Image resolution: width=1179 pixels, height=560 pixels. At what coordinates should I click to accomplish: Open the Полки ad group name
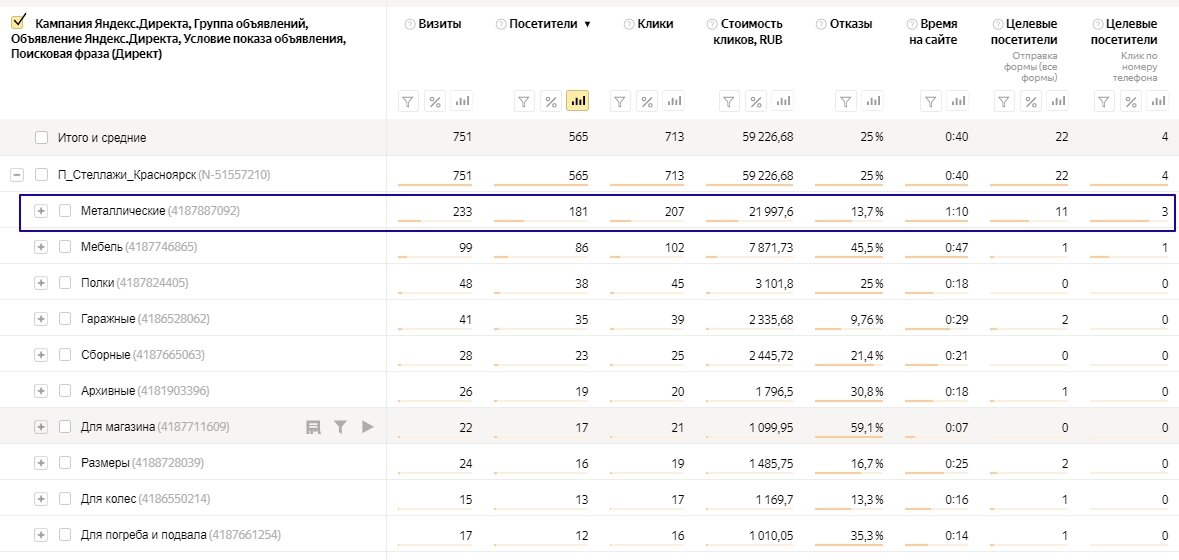pyautogui.click(x=97, y=283)
